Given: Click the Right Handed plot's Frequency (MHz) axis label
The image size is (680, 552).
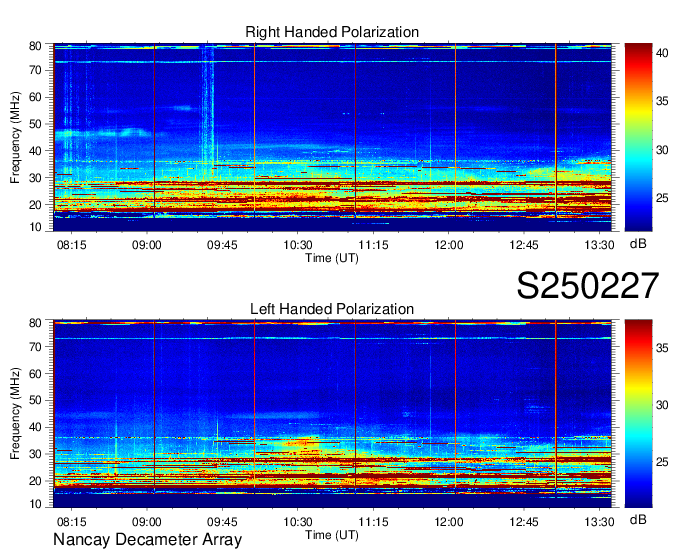Looking at the screenshot, I should tap(15, 137).
